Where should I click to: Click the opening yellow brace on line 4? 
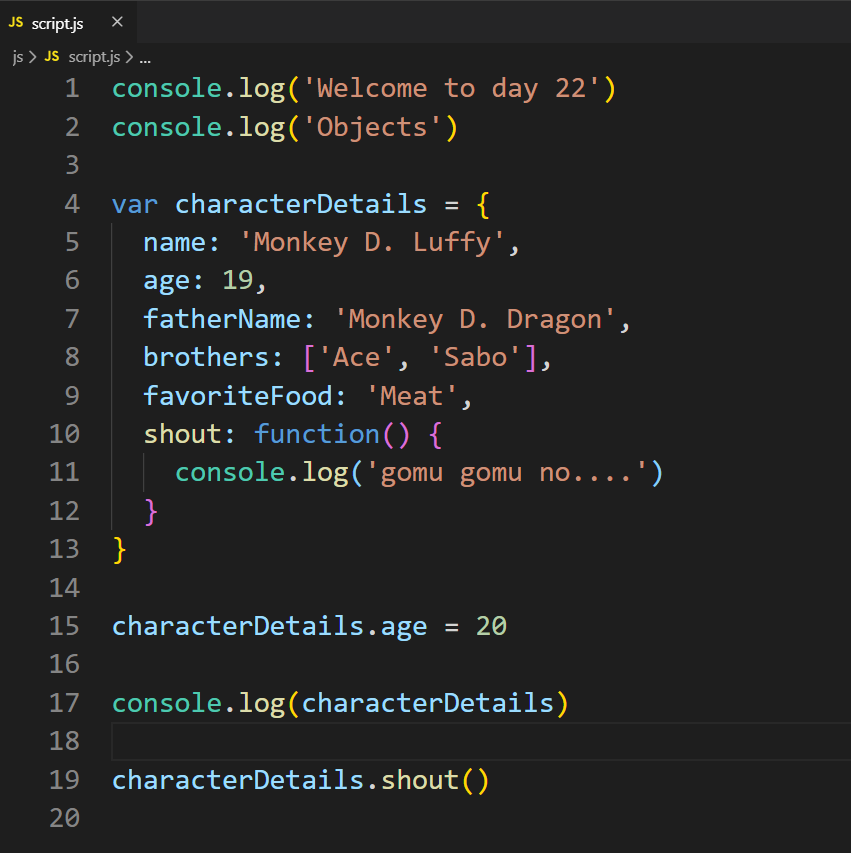[483, 205]
